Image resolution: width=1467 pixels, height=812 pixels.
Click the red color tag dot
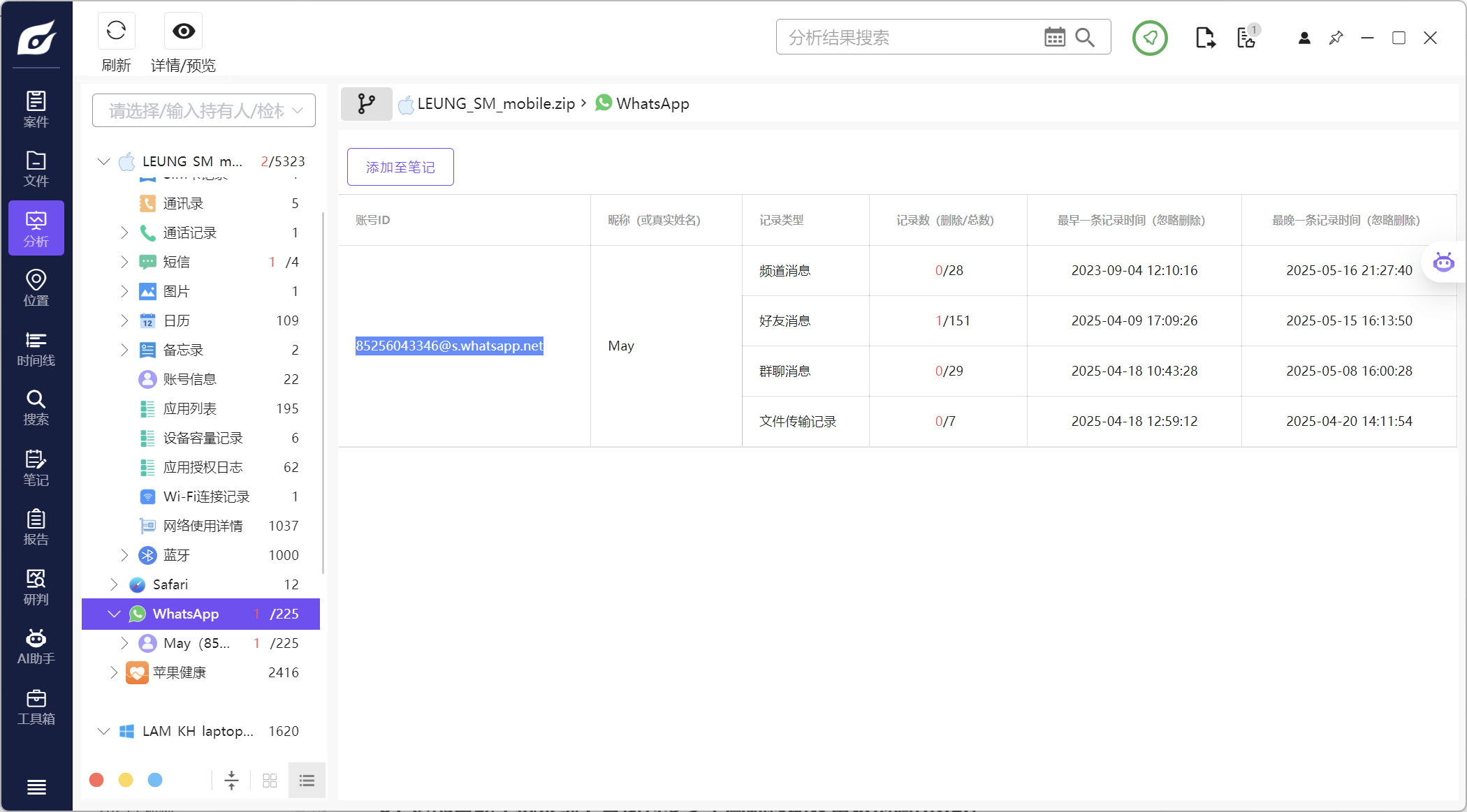[x=96, y=780]
